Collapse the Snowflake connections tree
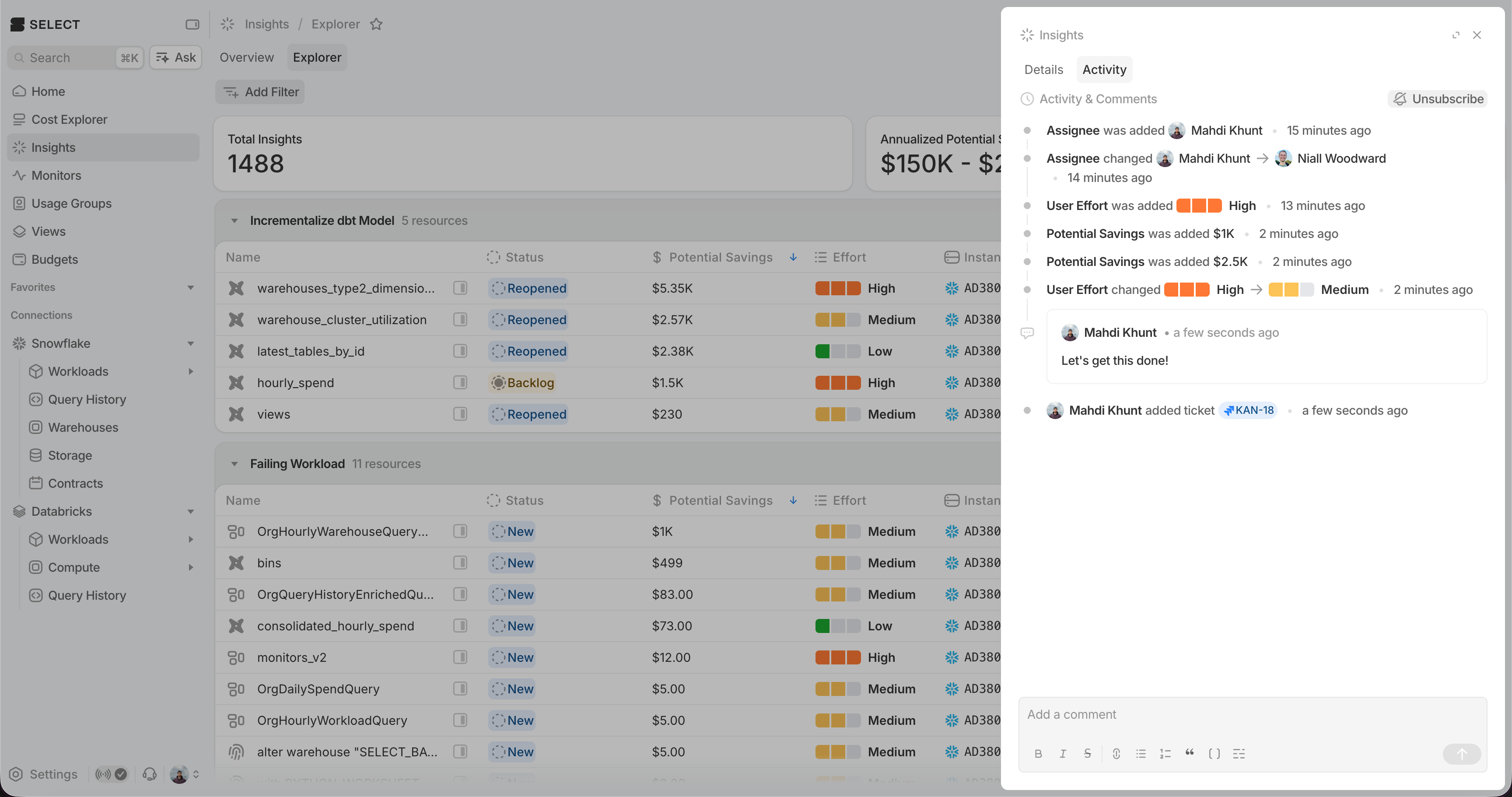This screenshot has width=1512, height=797. click(191, 343)
